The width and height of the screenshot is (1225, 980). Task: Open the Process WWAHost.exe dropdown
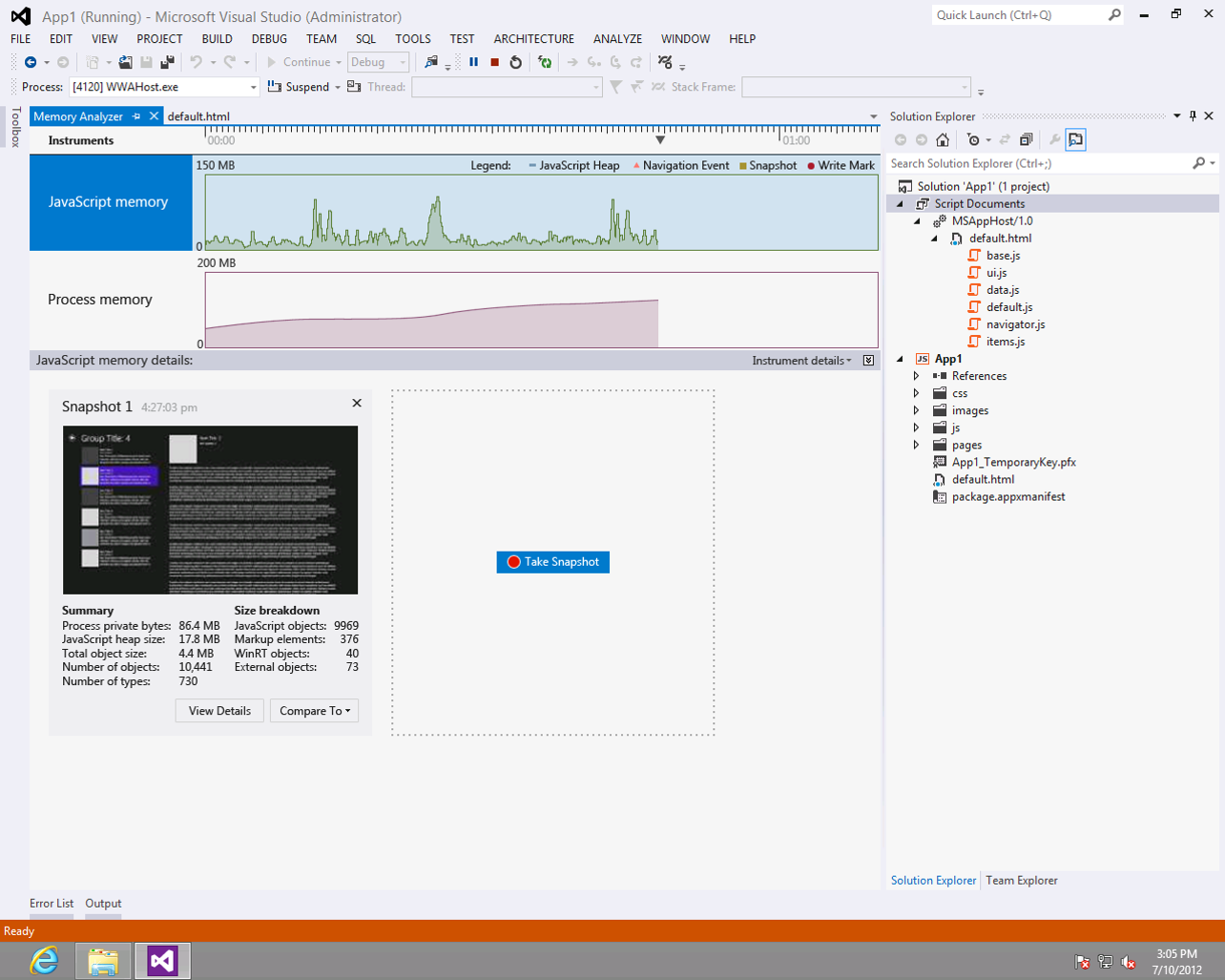[x=254, y=88]
